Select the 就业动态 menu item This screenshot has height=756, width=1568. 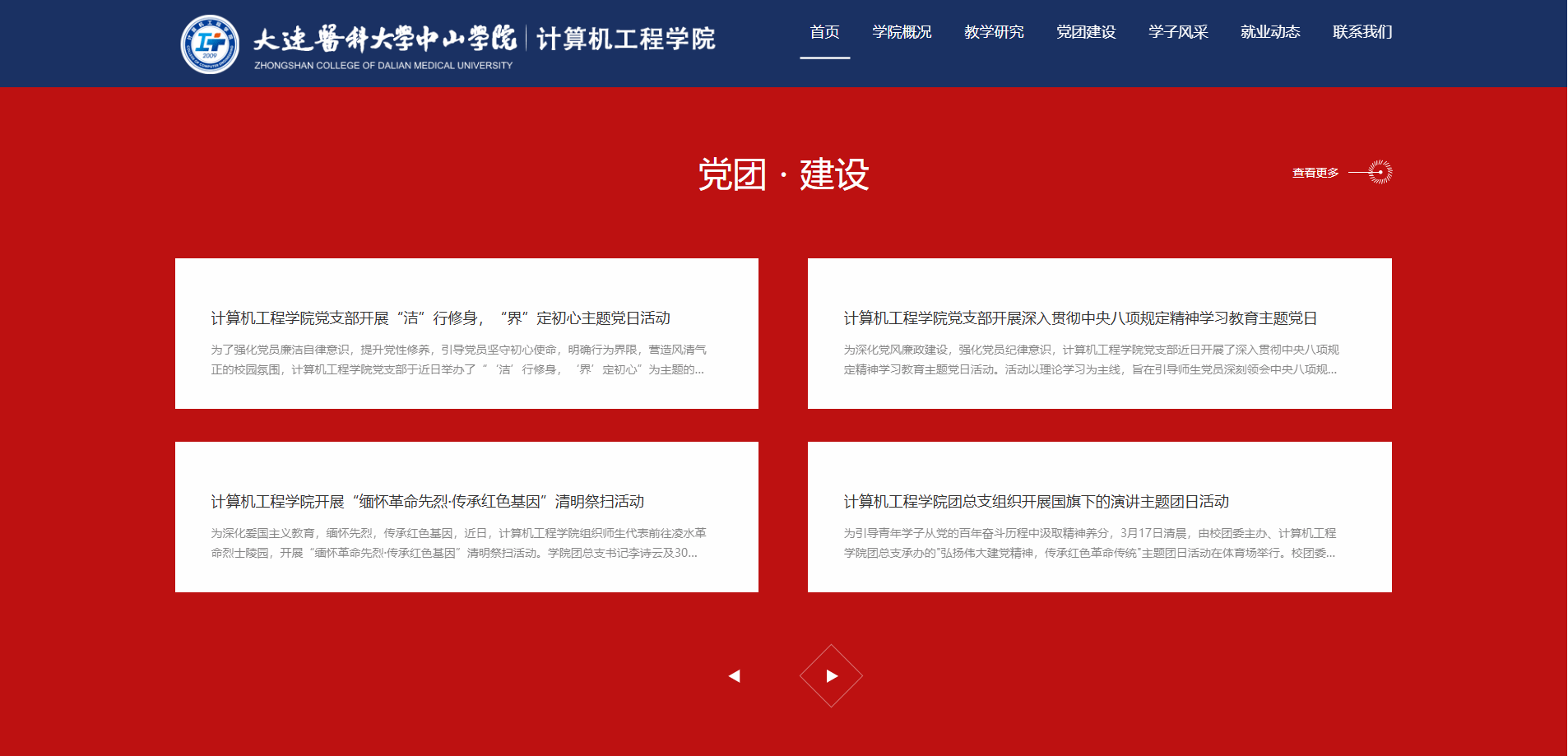pyautogui.click(x=1270, y=32)
